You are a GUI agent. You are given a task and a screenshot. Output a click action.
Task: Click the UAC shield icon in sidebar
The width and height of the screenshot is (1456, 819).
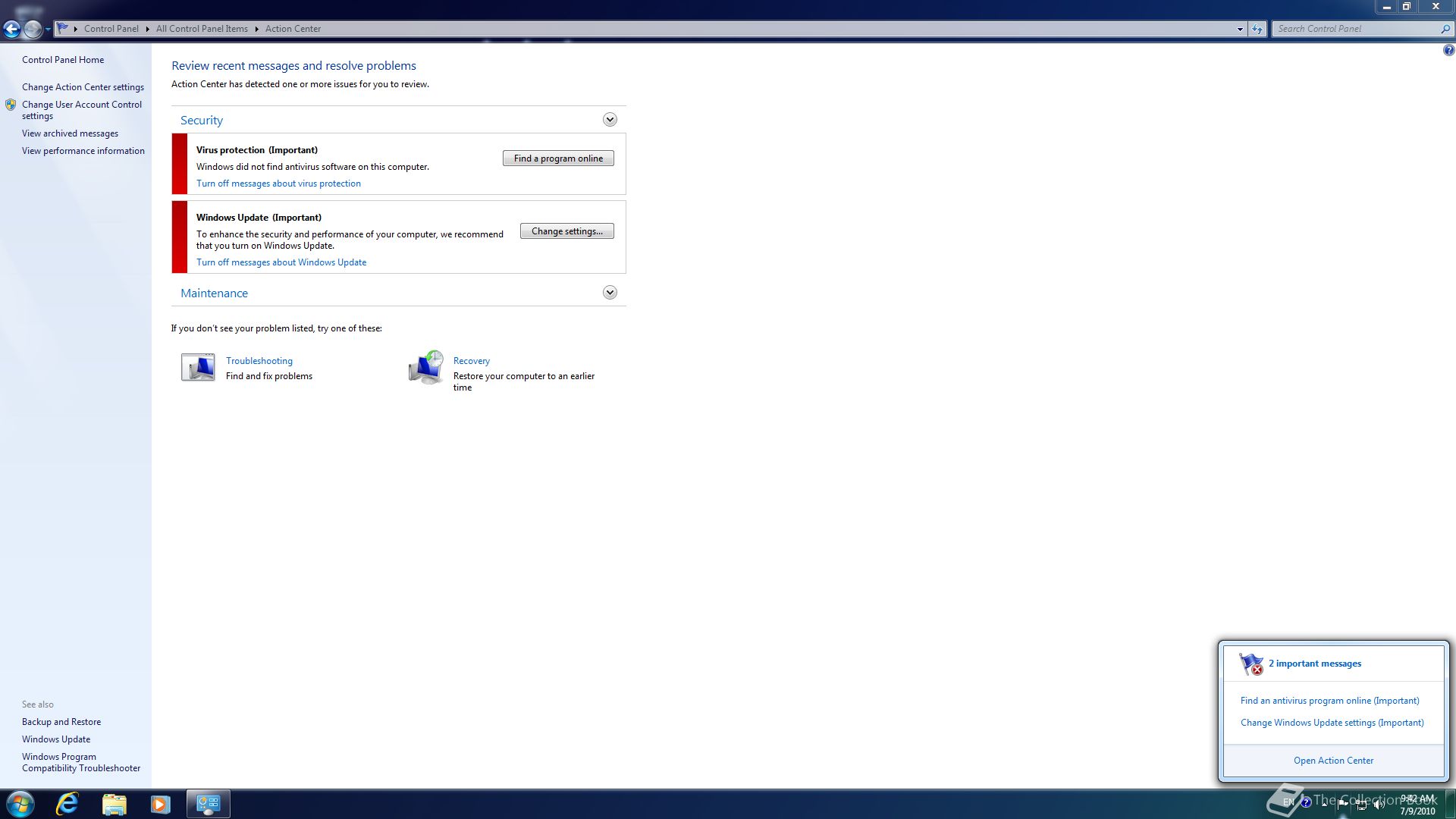coord(11,105)
